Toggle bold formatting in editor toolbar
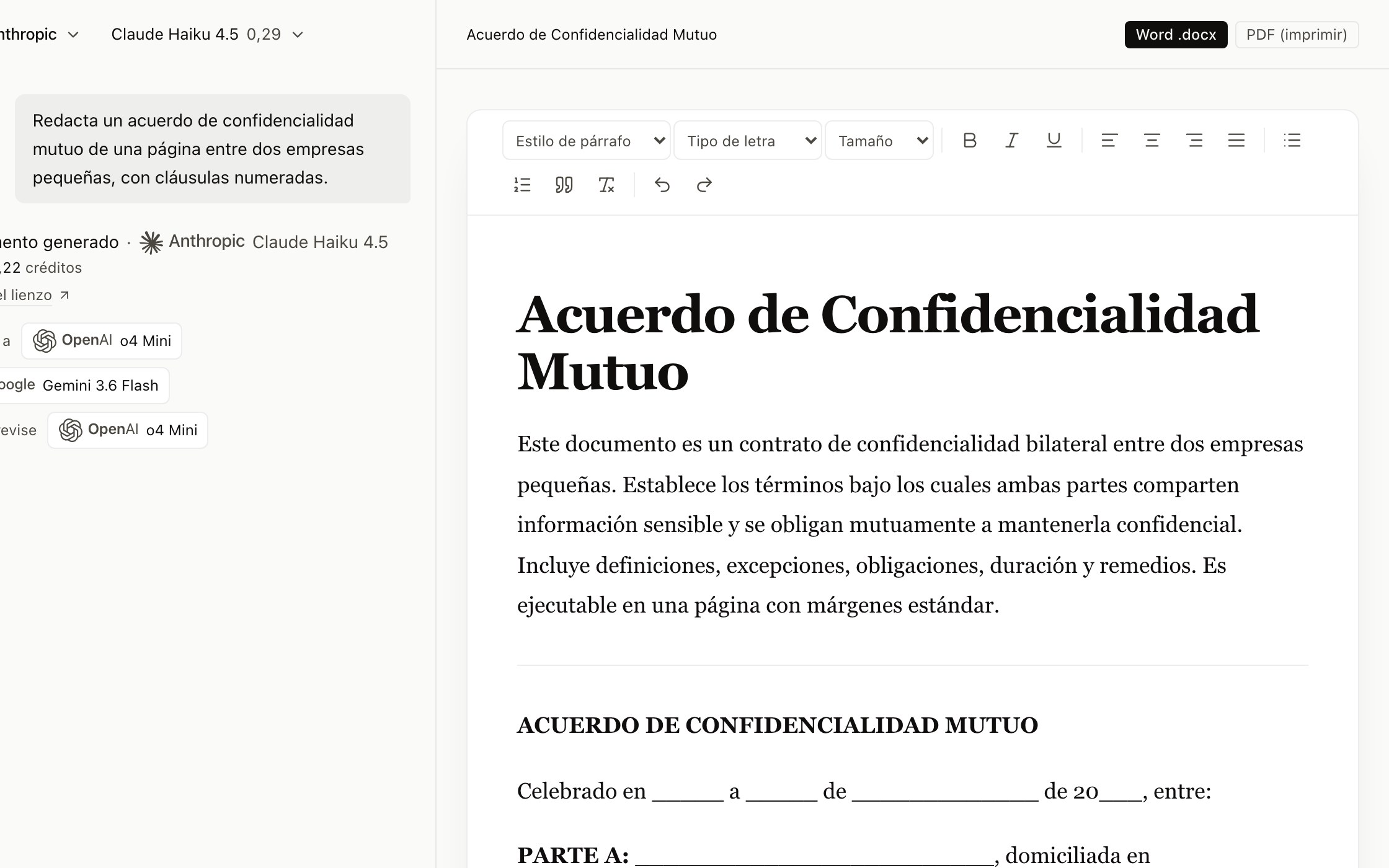 (970, 141)
